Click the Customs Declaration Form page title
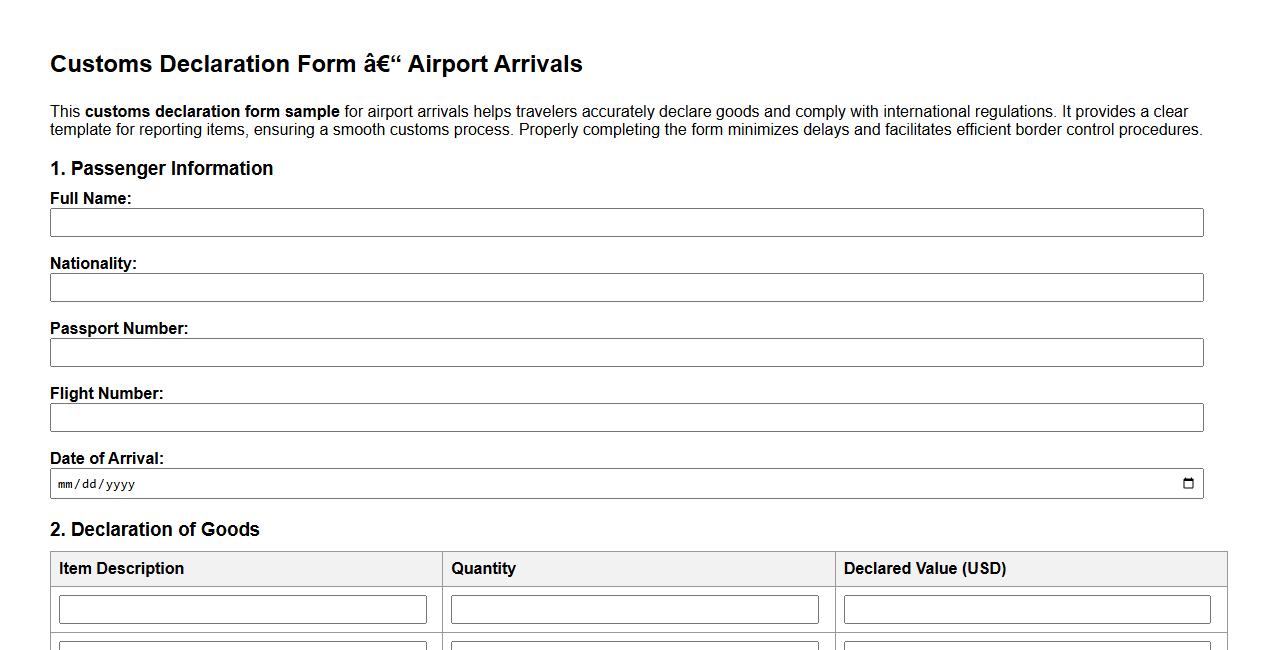Image resolution: width=1278 pixels, height=650 pixels. coord(316,63)
